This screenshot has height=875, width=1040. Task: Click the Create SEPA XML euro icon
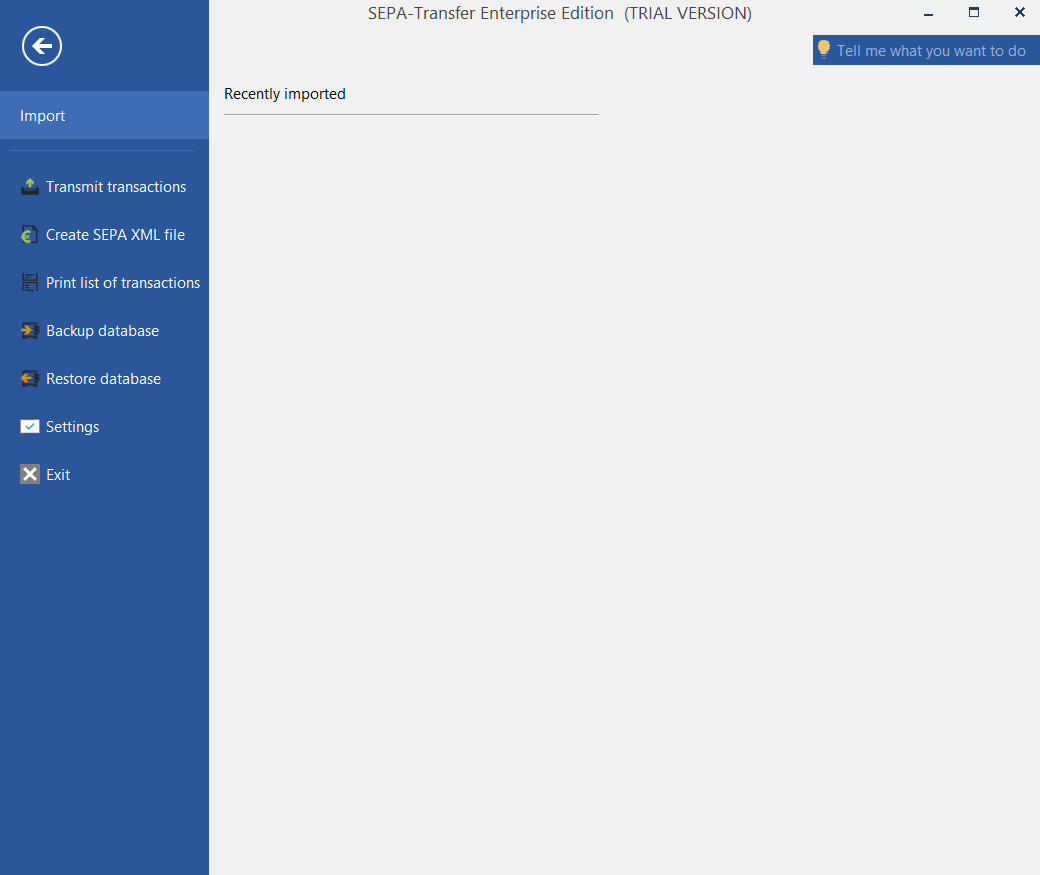pos(29,235)
